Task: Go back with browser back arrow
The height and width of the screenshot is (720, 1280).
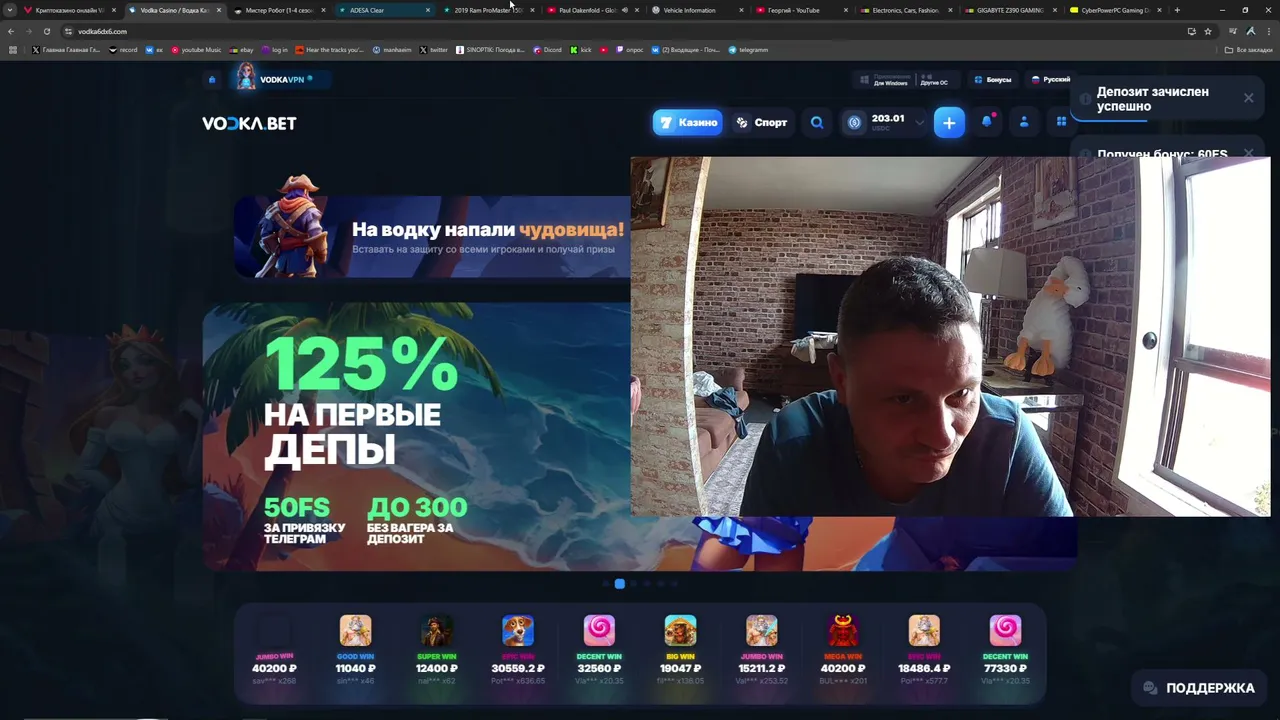Action: point(11,31)
